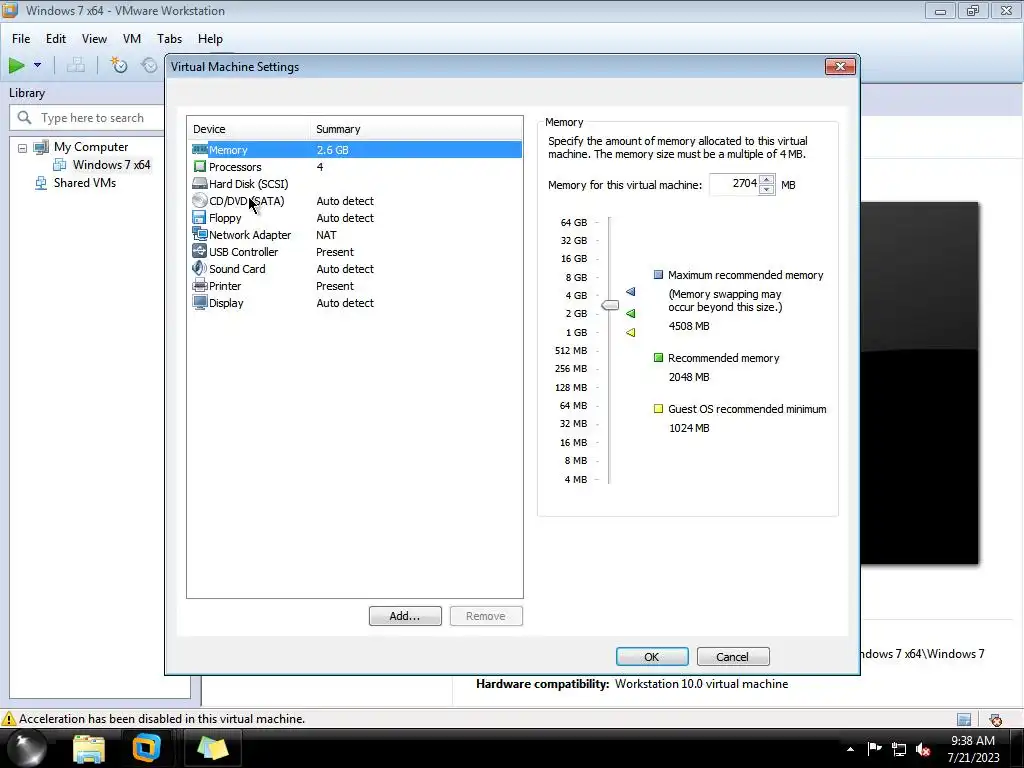This screenshot has height=768, width=1024.
Task: Show hidden system tray icons arrow
Action: click(x=850, y=749)
